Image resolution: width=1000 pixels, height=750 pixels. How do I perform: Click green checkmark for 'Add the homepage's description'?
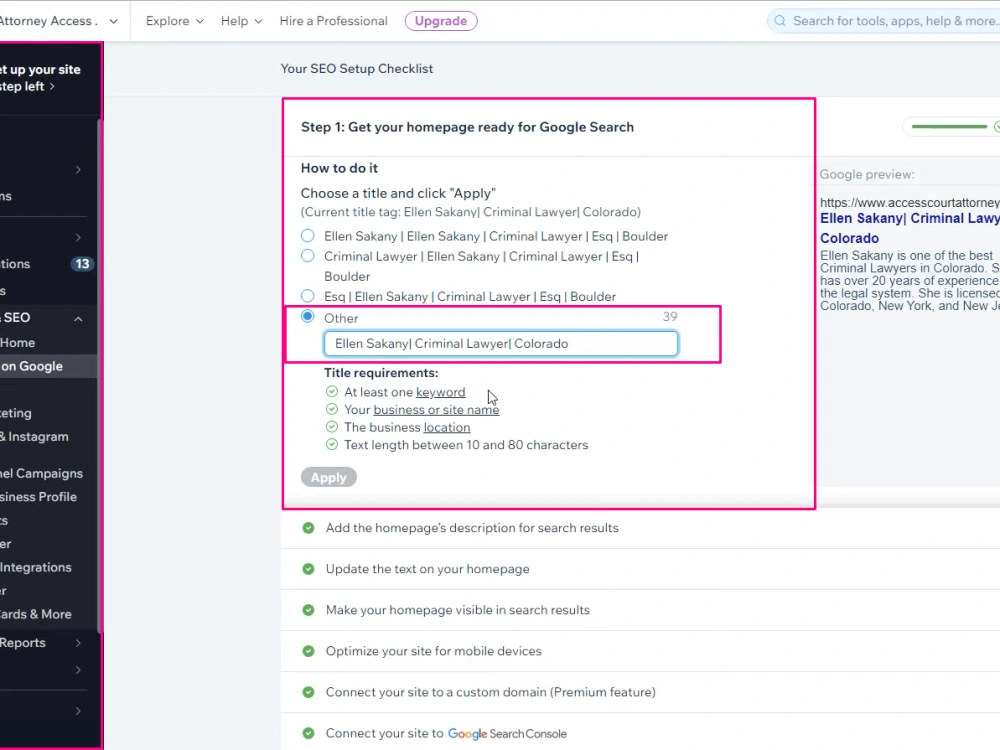[308, 528]
